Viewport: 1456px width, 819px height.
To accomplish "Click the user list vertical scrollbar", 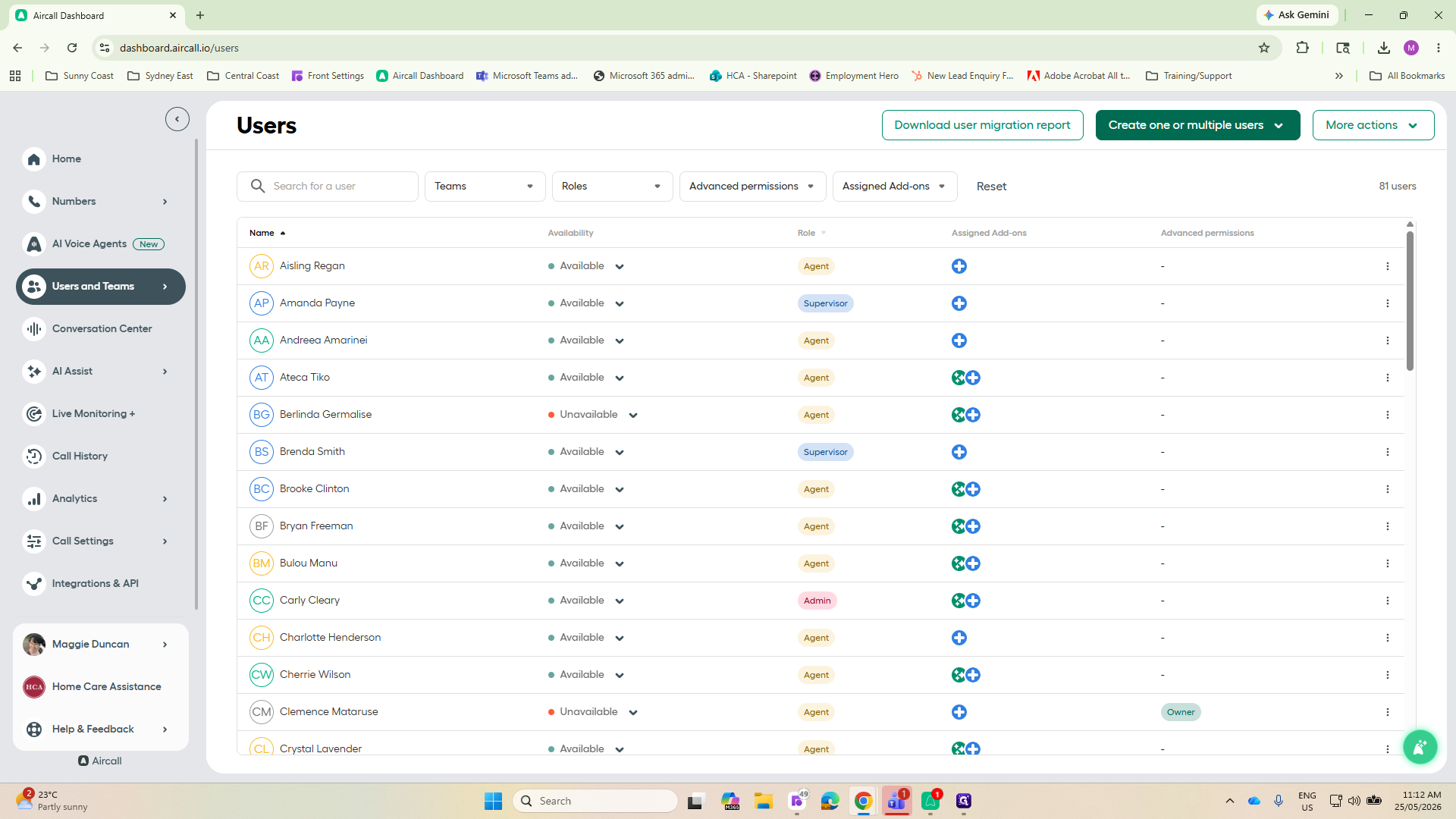I will point(1410,301).
